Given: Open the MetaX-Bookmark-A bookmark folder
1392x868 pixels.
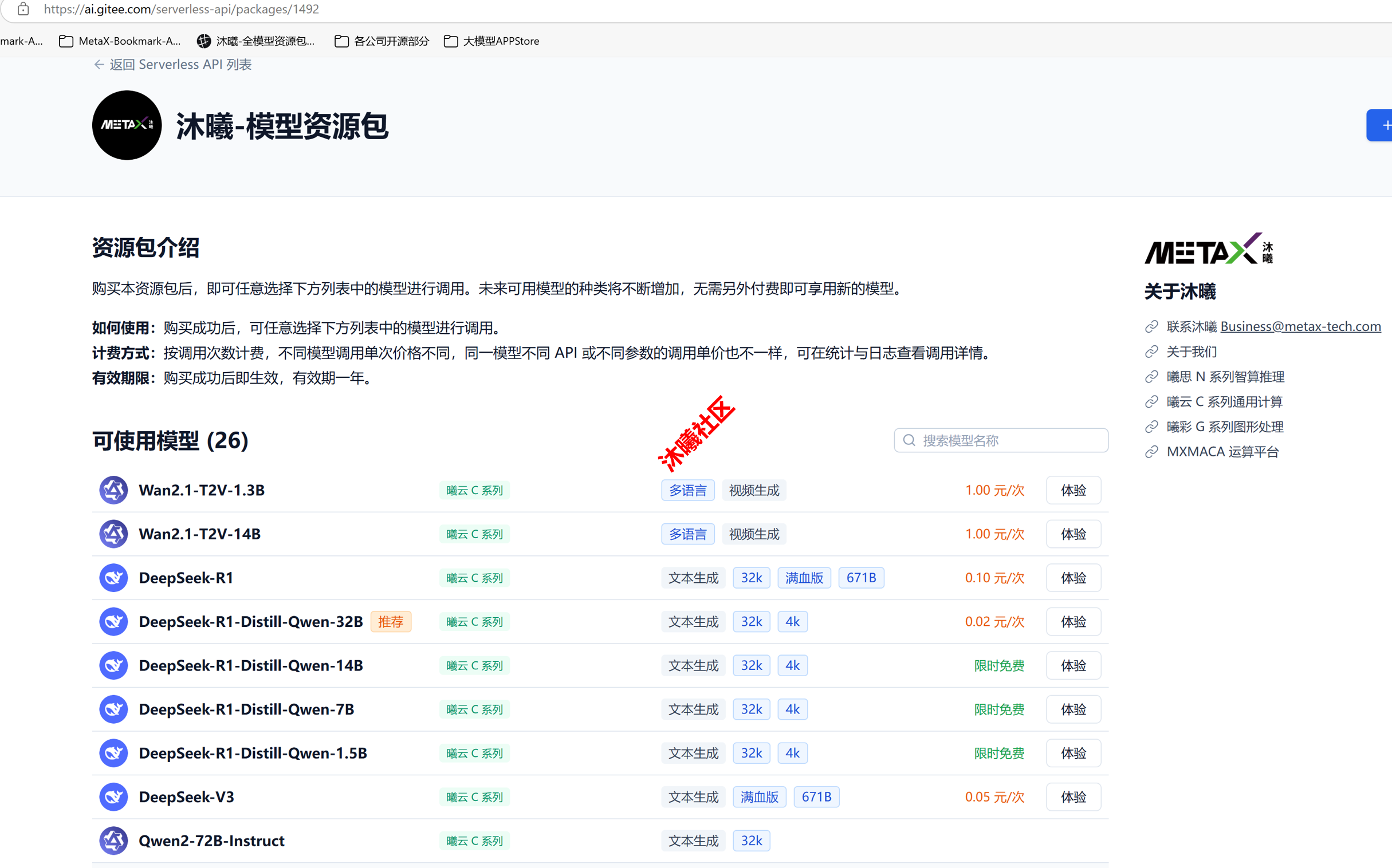Looking at the screenshot, I should pyautogui.click(x=120, y=41).
